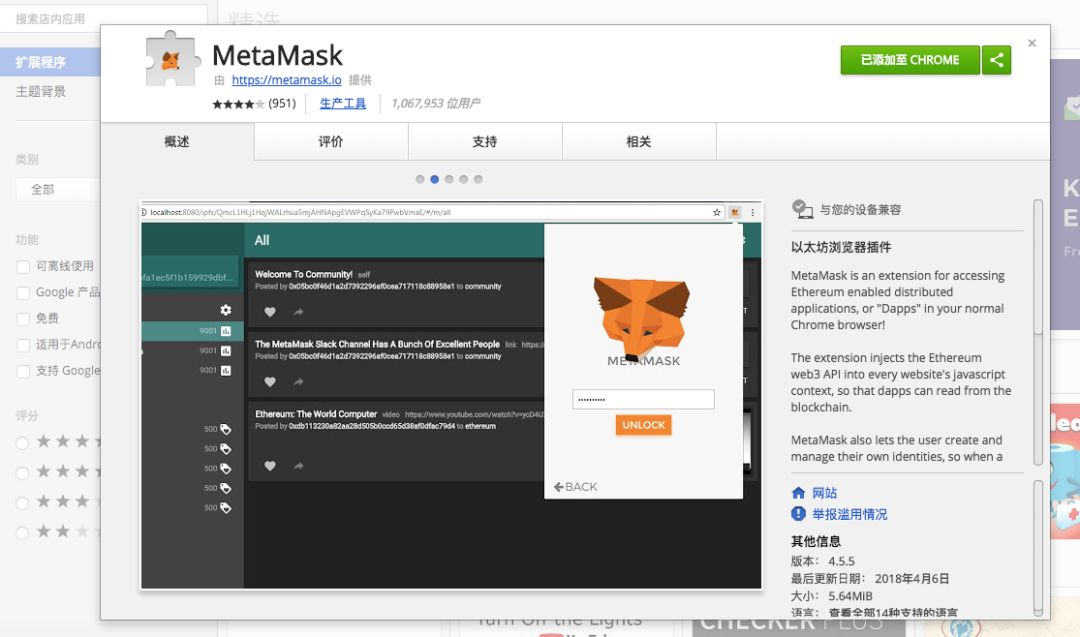The image size is (1080, 637).
Task: Click the BACK link in MetaMask popup
Action: [x=576, y=487]
